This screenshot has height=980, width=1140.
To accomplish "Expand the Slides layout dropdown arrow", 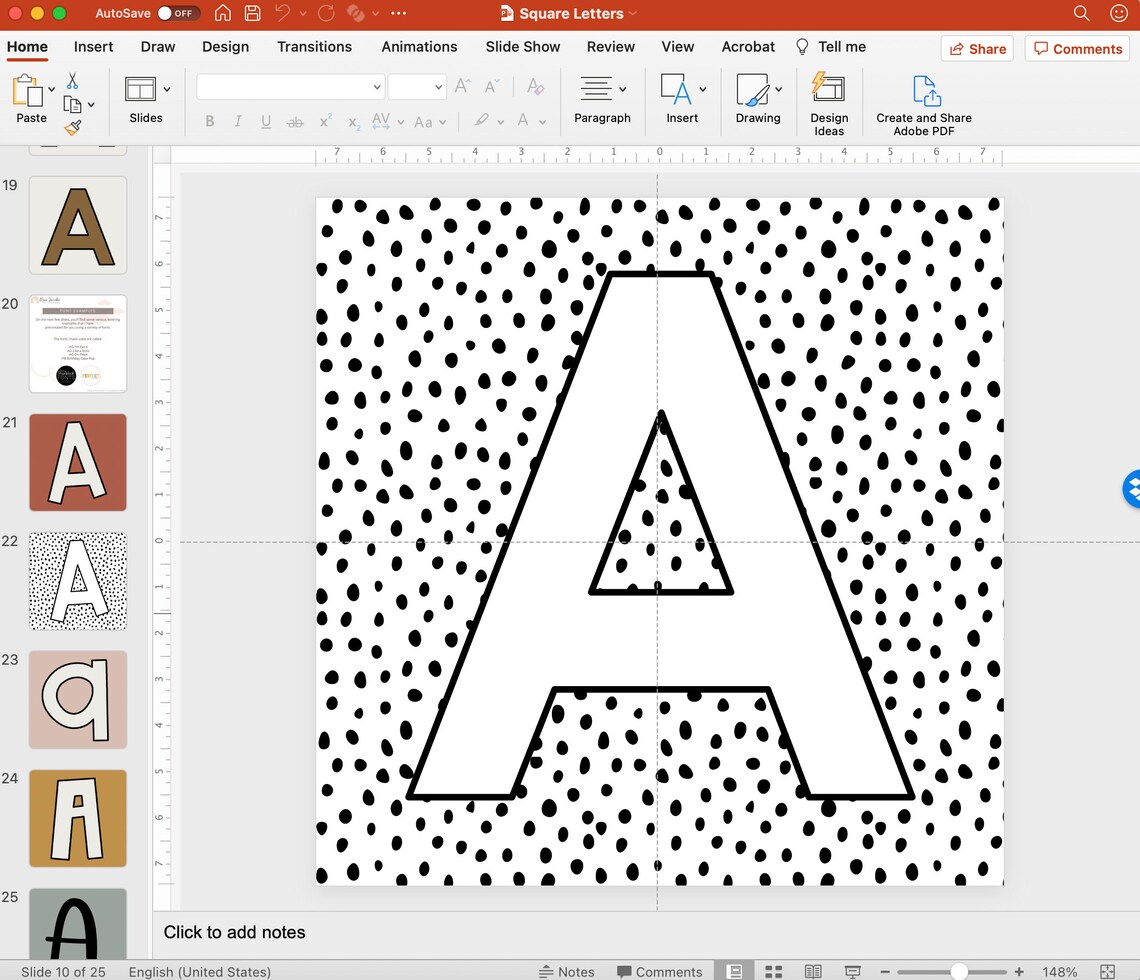I will coord(166,89).
